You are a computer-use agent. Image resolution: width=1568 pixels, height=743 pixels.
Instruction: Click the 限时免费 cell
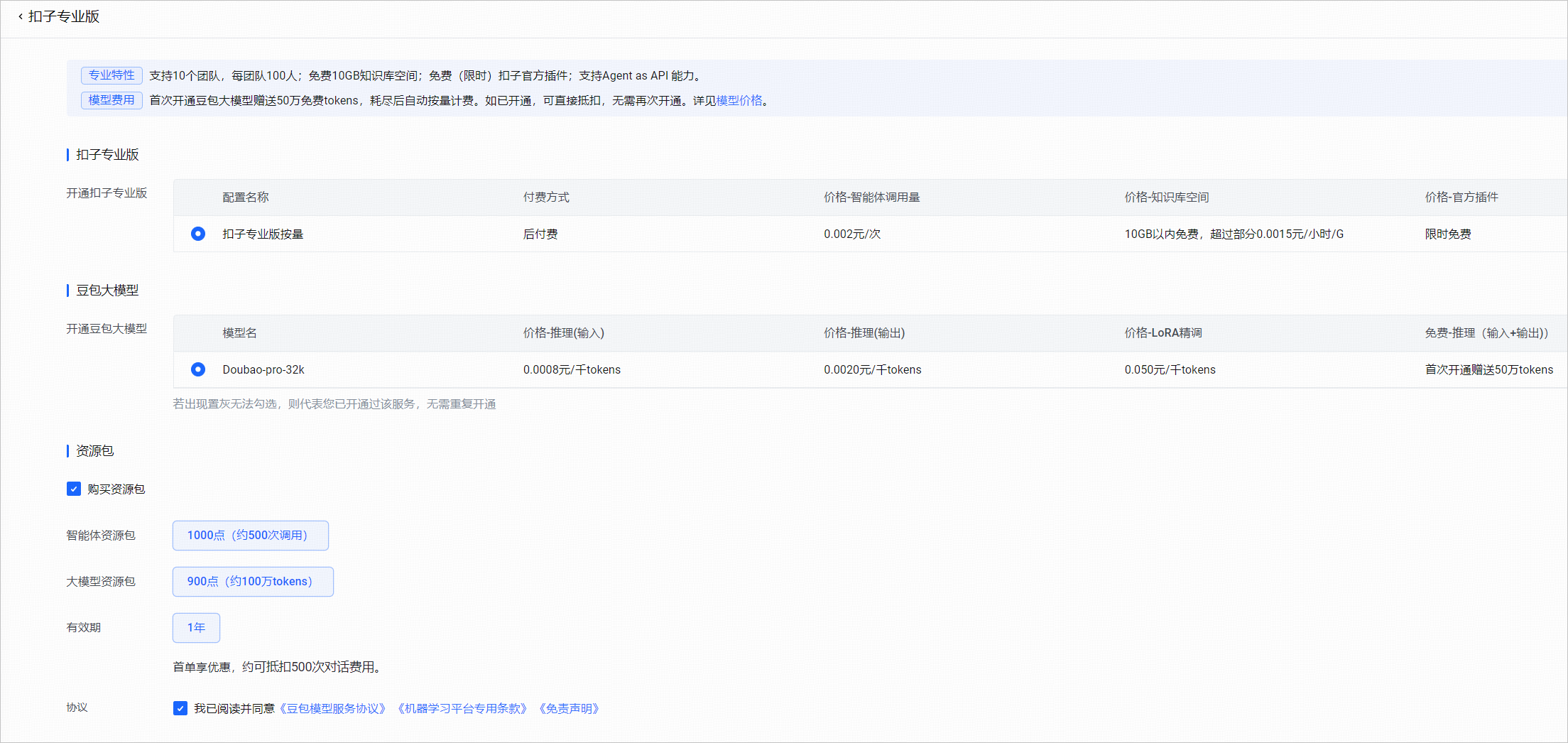point(1448,234)
